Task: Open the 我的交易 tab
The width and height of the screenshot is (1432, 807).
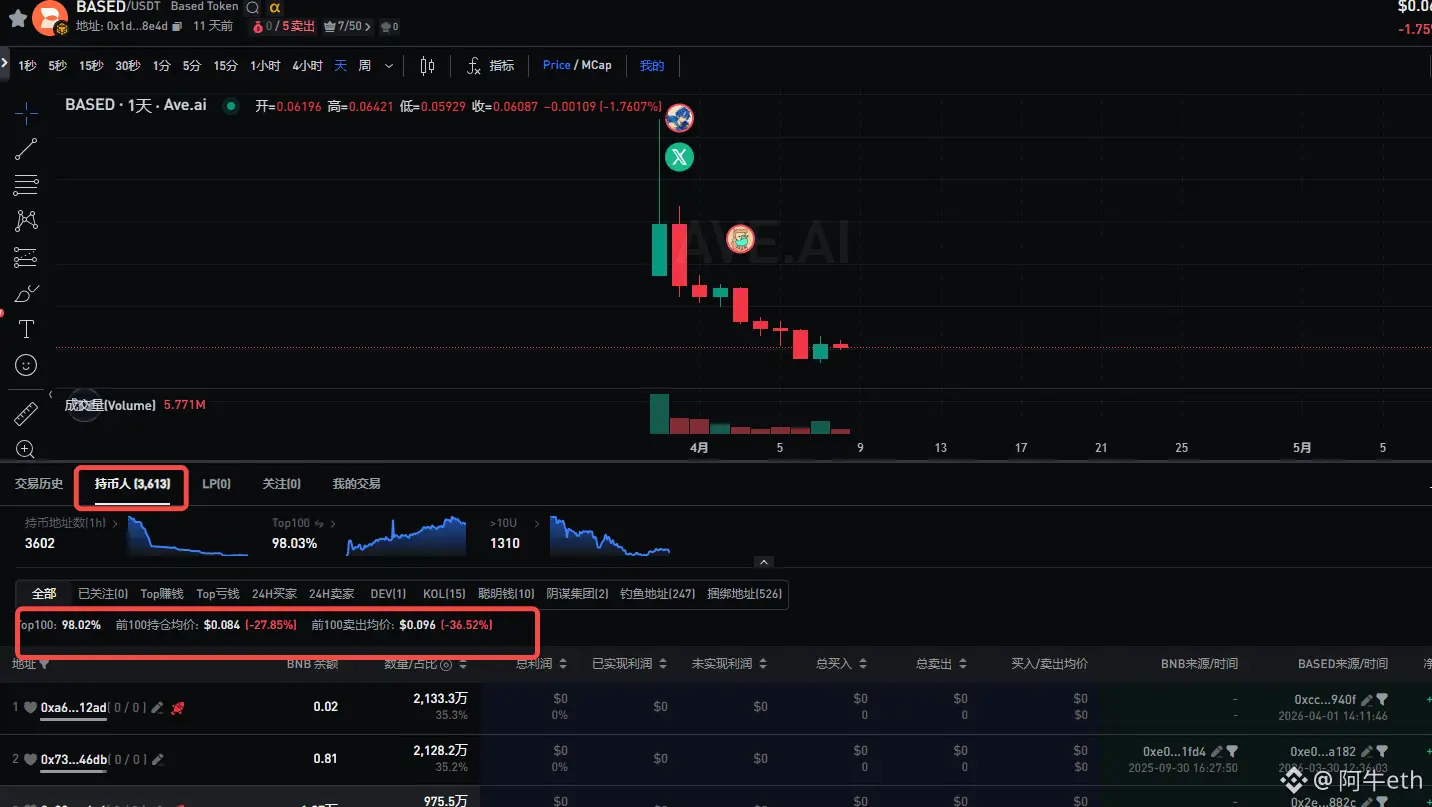Action: [x=357, y=484]
